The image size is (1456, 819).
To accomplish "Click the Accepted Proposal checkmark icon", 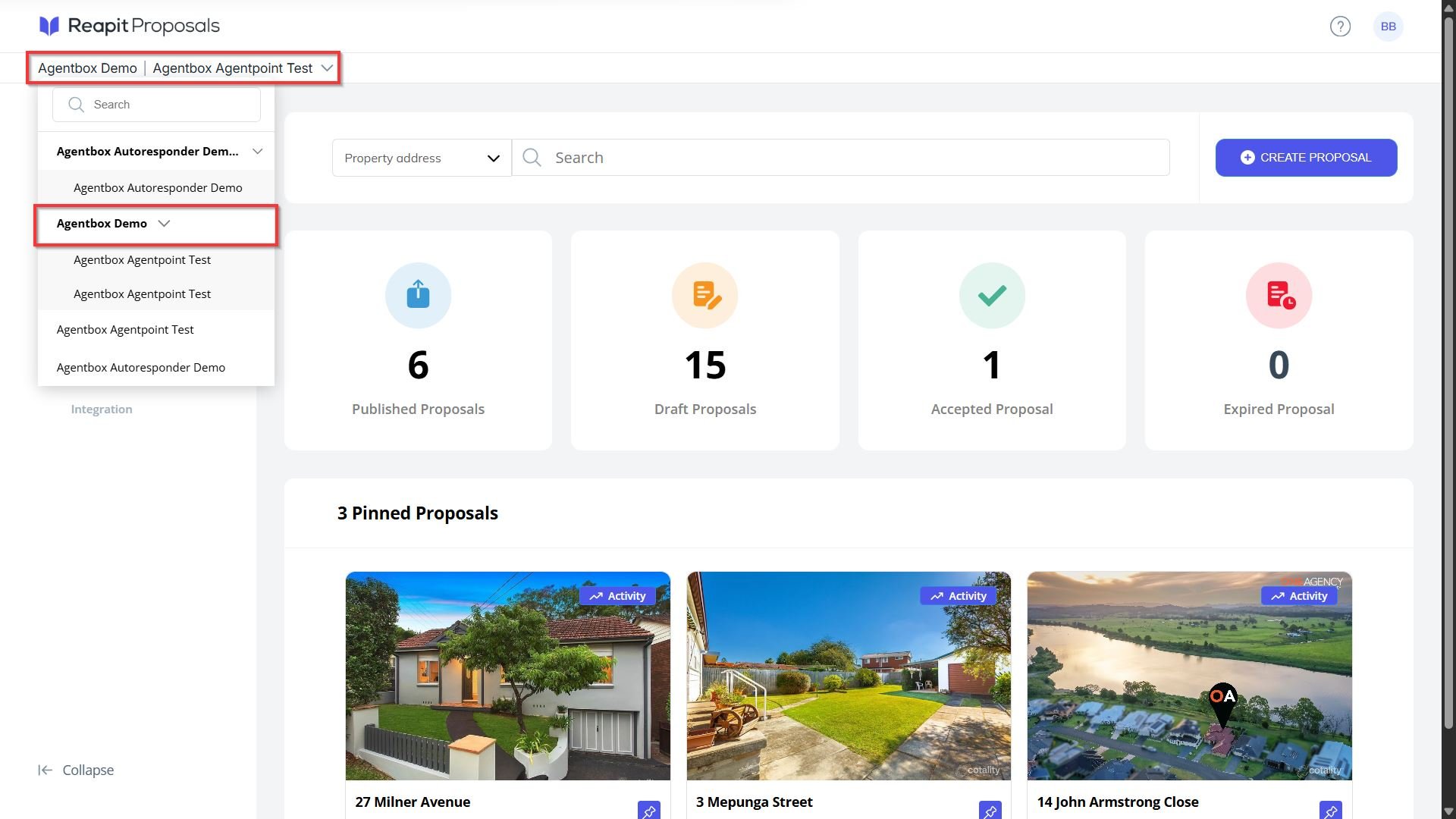I will 992,295.
